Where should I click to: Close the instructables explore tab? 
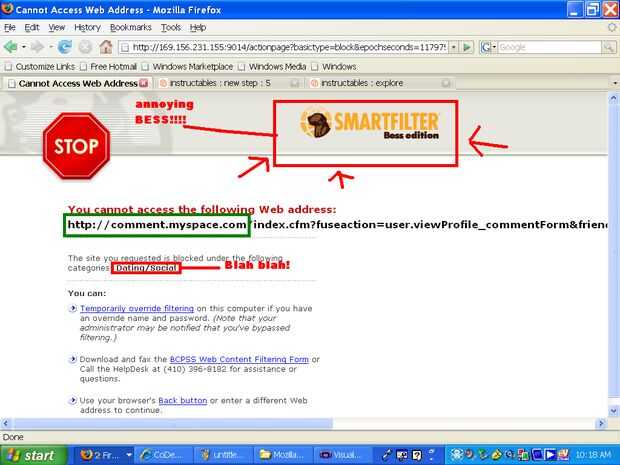[446, 83]
